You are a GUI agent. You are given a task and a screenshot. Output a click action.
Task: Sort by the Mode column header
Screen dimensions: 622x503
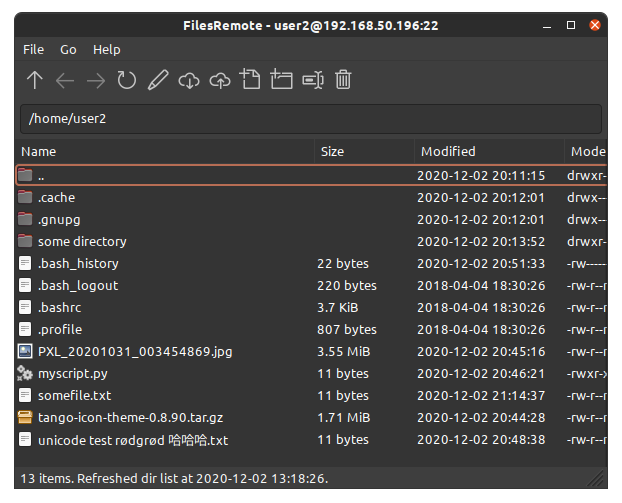click(x=586, y=152)
